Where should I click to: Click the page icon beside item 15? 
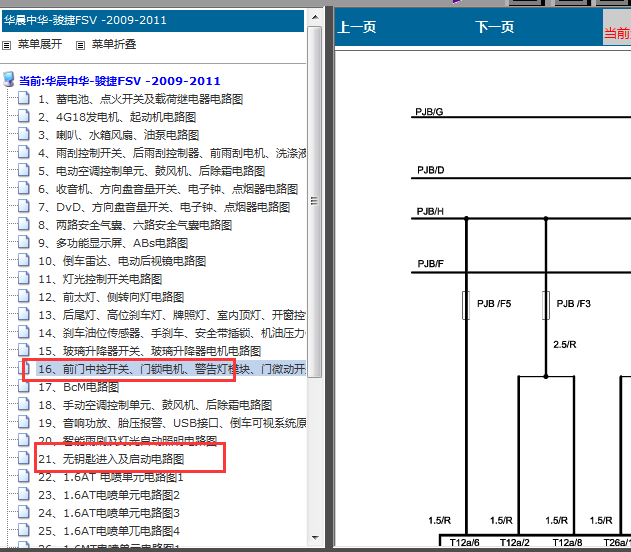coord(24,350)
